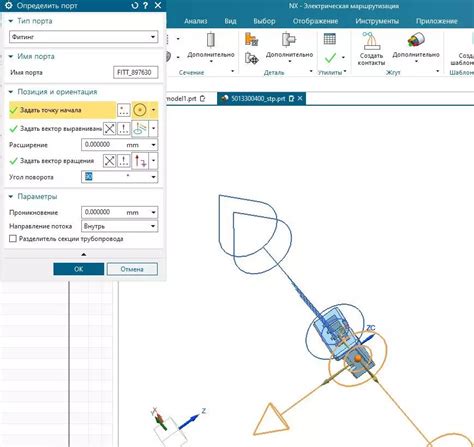Open the Инструменты ribbon tab

pos(377,21)
